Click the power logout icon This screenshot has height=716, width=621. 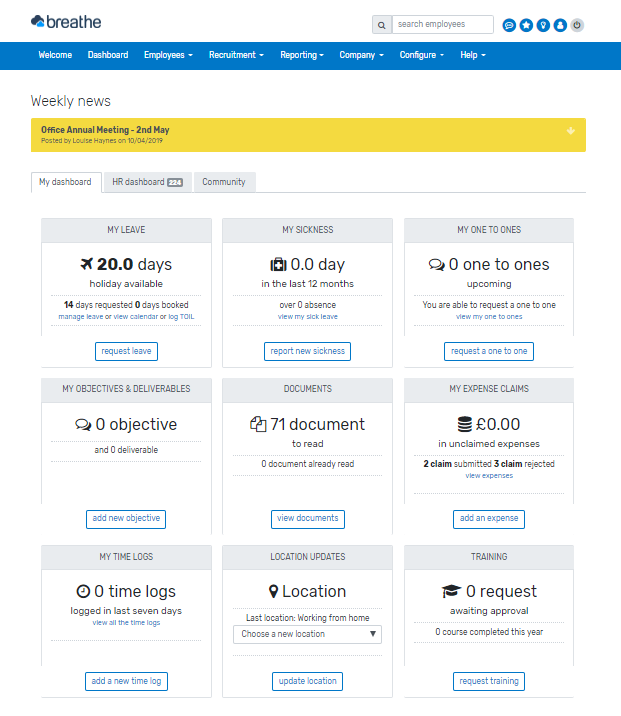point(577,25)
